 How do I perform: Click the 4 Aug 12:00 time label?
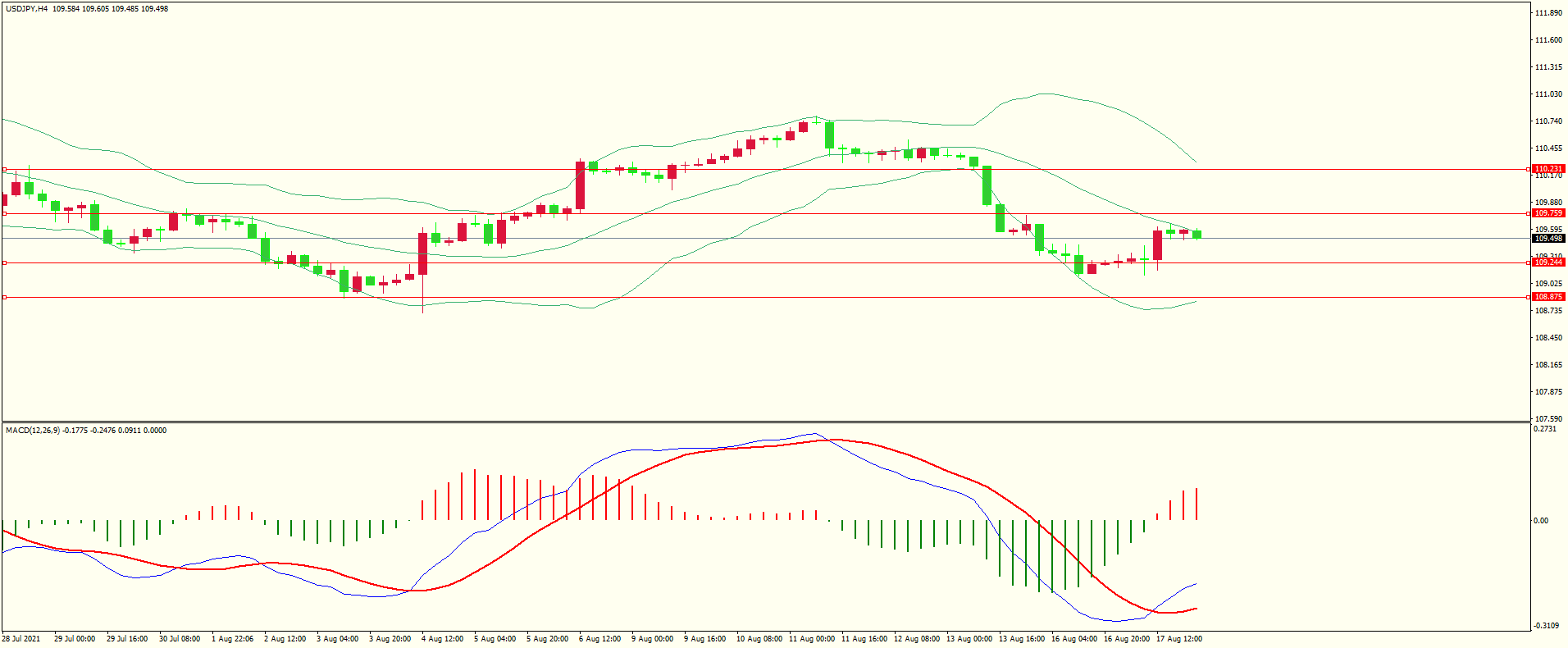click(x=442, y=639)
